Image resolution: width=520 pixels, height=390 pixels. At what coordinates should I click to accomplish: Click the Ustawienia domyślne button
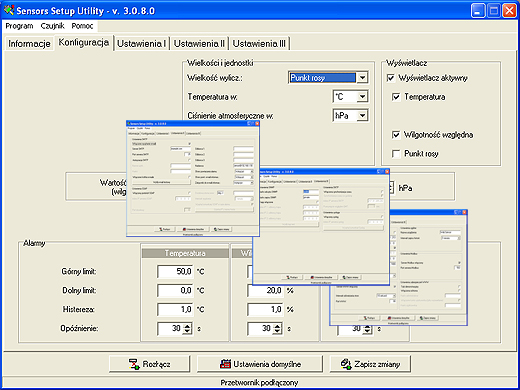tap(260, 364)
